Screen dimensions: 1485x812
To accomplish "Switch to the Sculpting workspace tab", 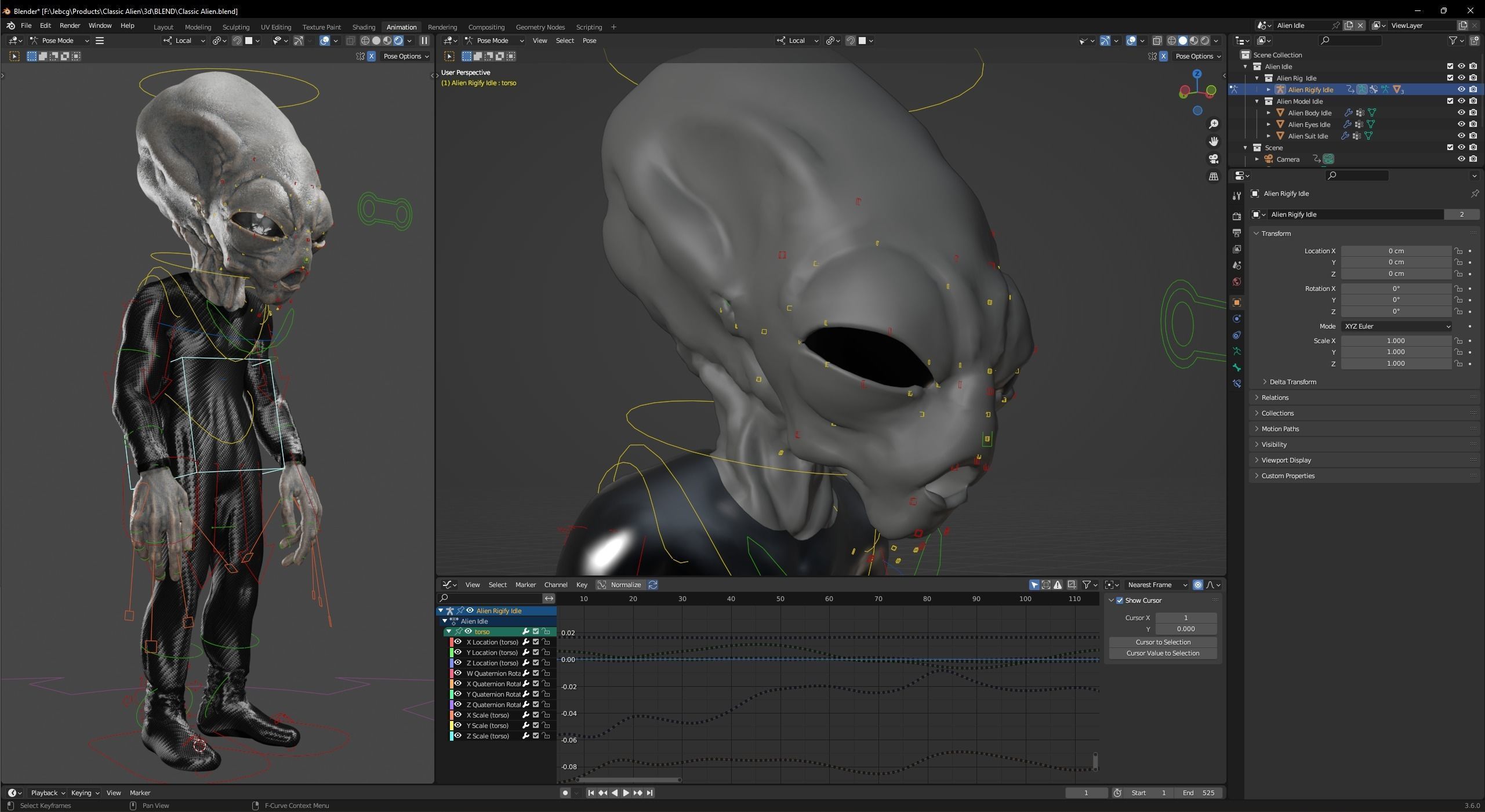I will point(235,27).
